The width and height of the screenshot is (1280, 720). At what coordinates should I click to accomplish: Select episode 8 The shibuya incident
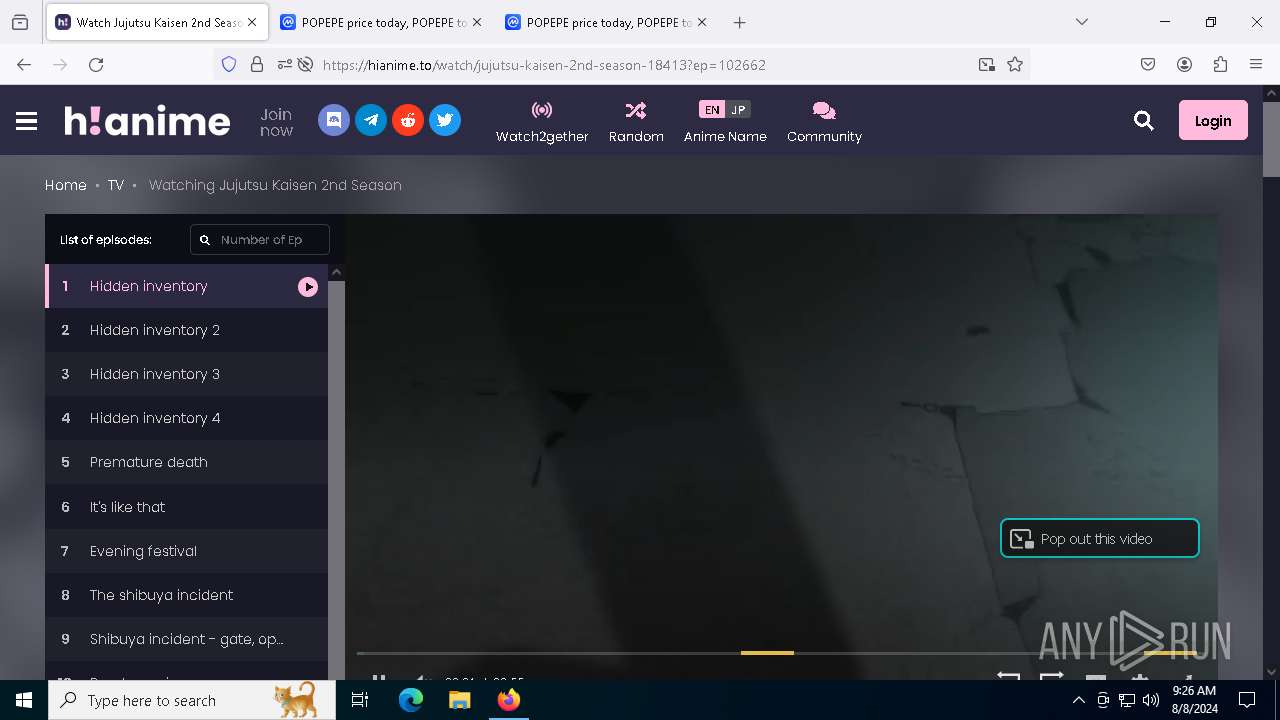(x=186, y=595)
